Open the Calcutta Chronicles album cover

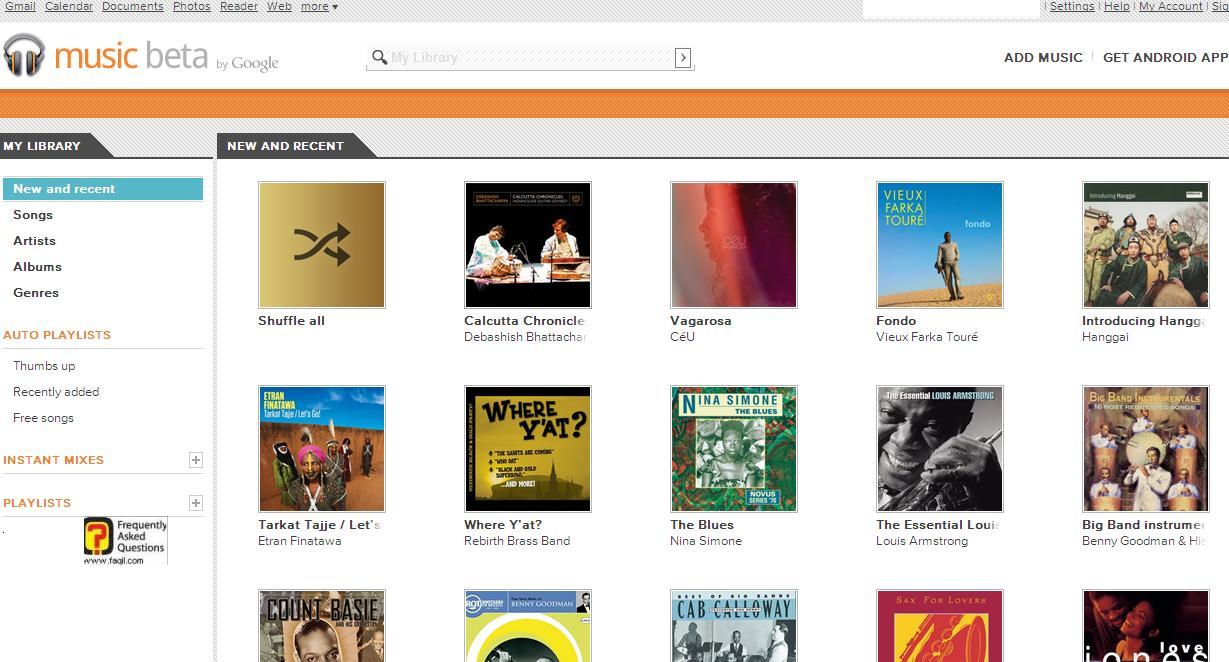(x=527, y=245)
